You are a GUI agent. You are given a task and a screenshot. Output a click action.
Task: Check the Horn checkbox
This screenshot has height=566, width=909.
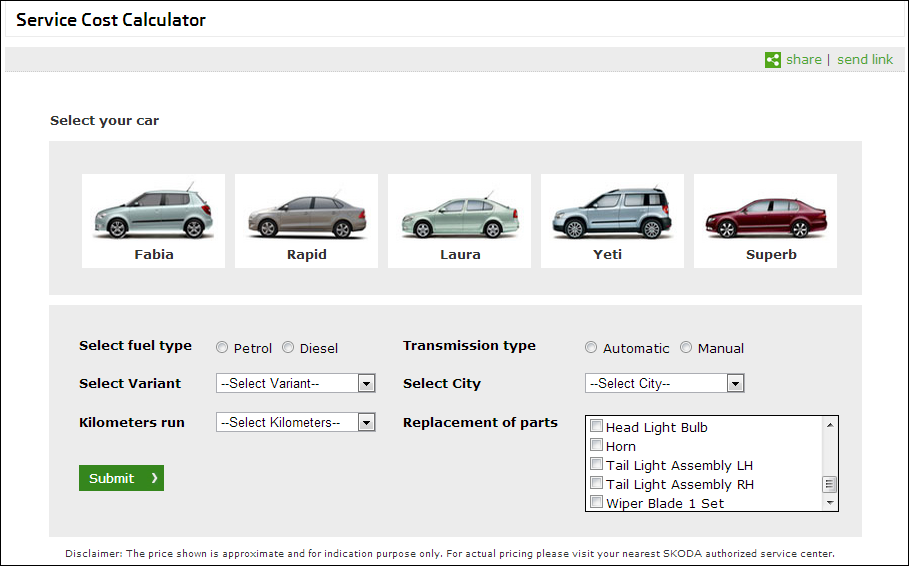[x=597, y=445]
